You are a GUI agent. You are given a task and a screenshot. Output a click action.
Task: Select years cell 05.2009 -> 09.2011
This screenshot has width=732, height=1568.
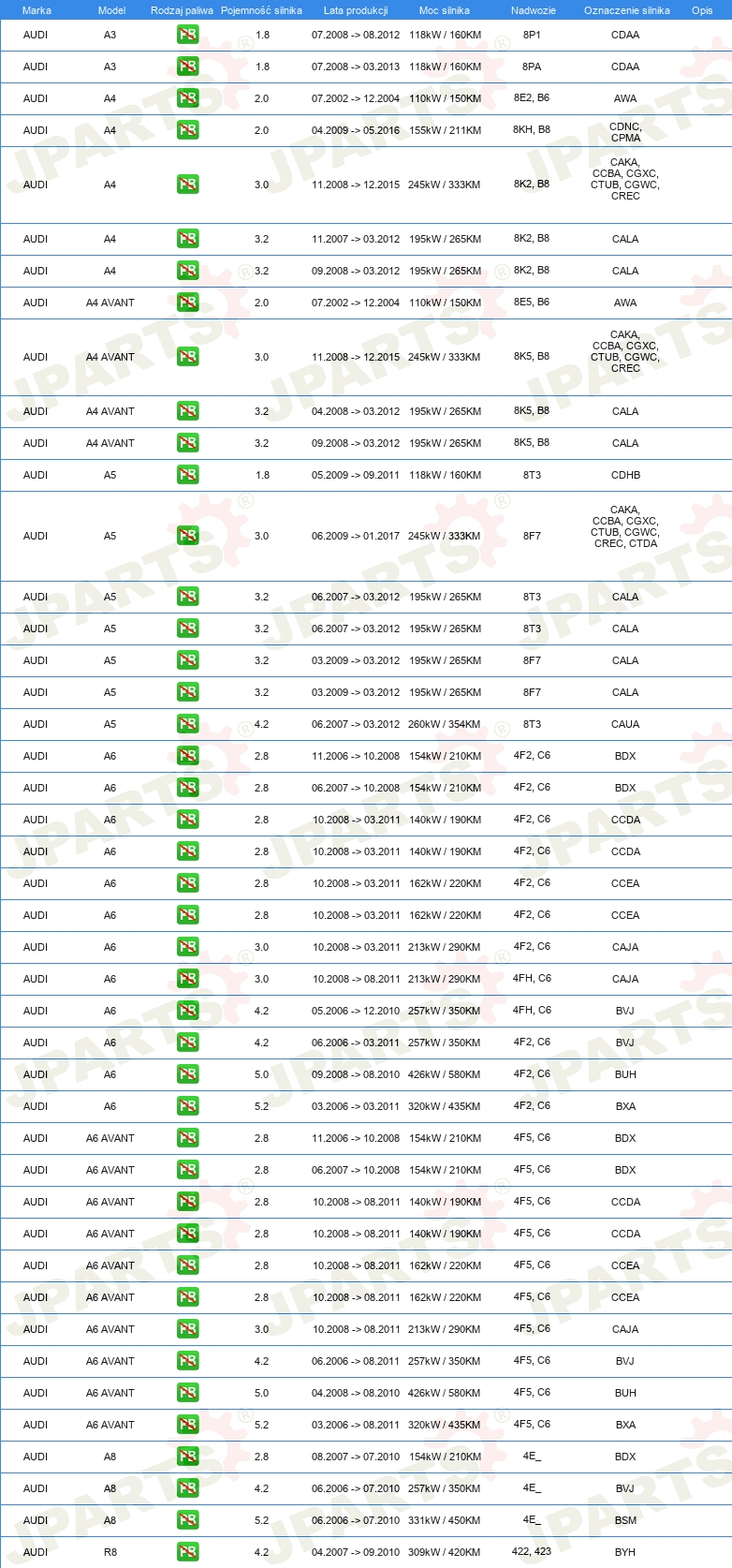click(x=356, y=475)
